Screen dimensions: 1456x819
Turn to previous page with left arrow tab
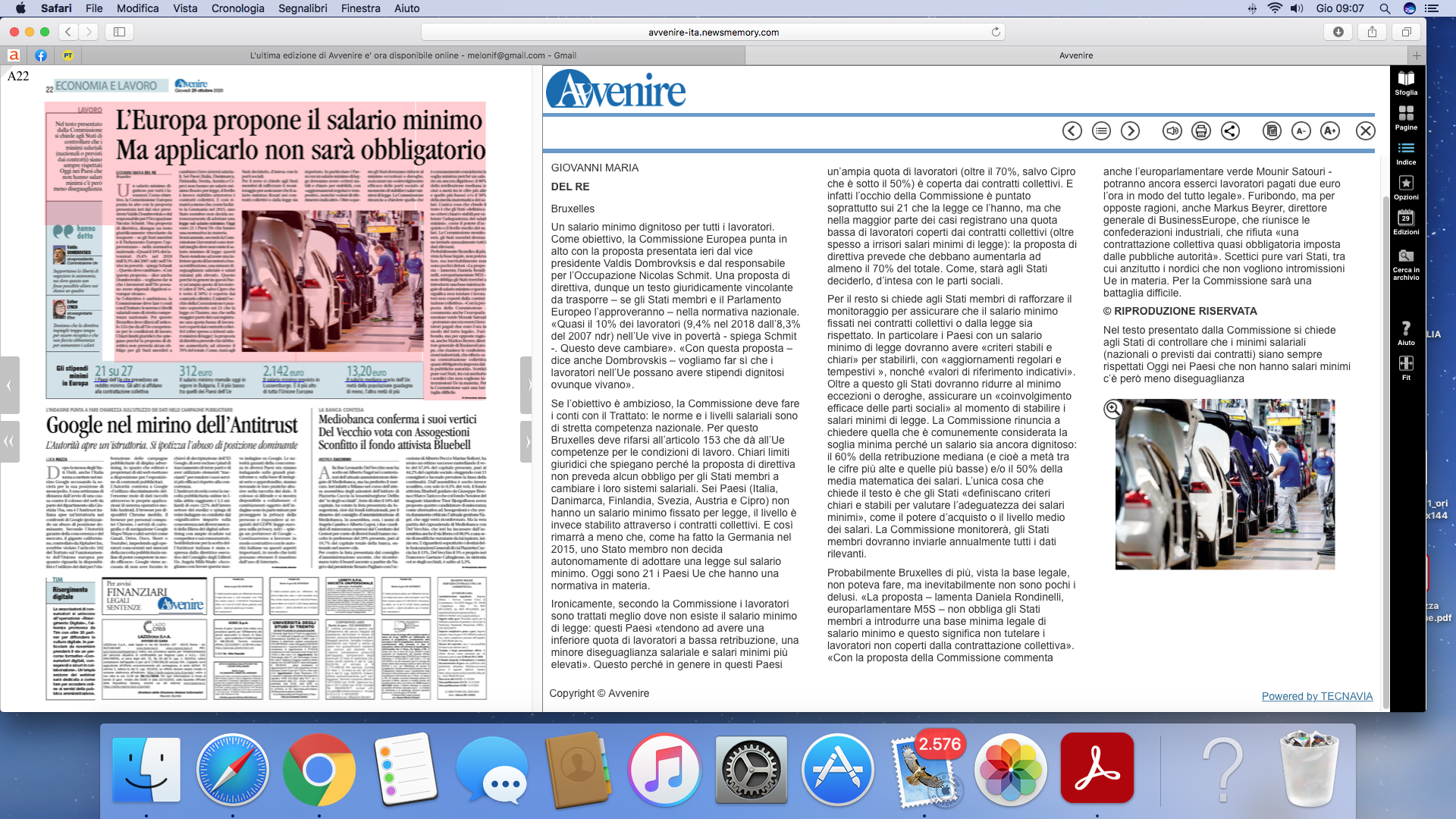click(x=9, y=385)
